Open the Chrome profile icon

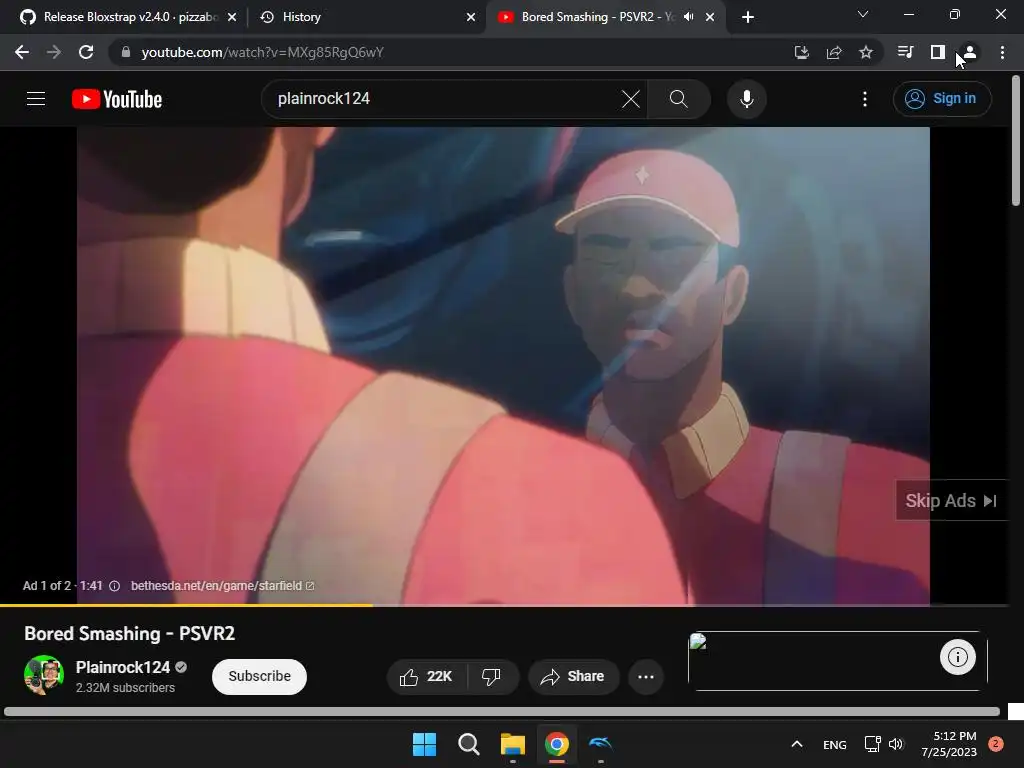970,52
